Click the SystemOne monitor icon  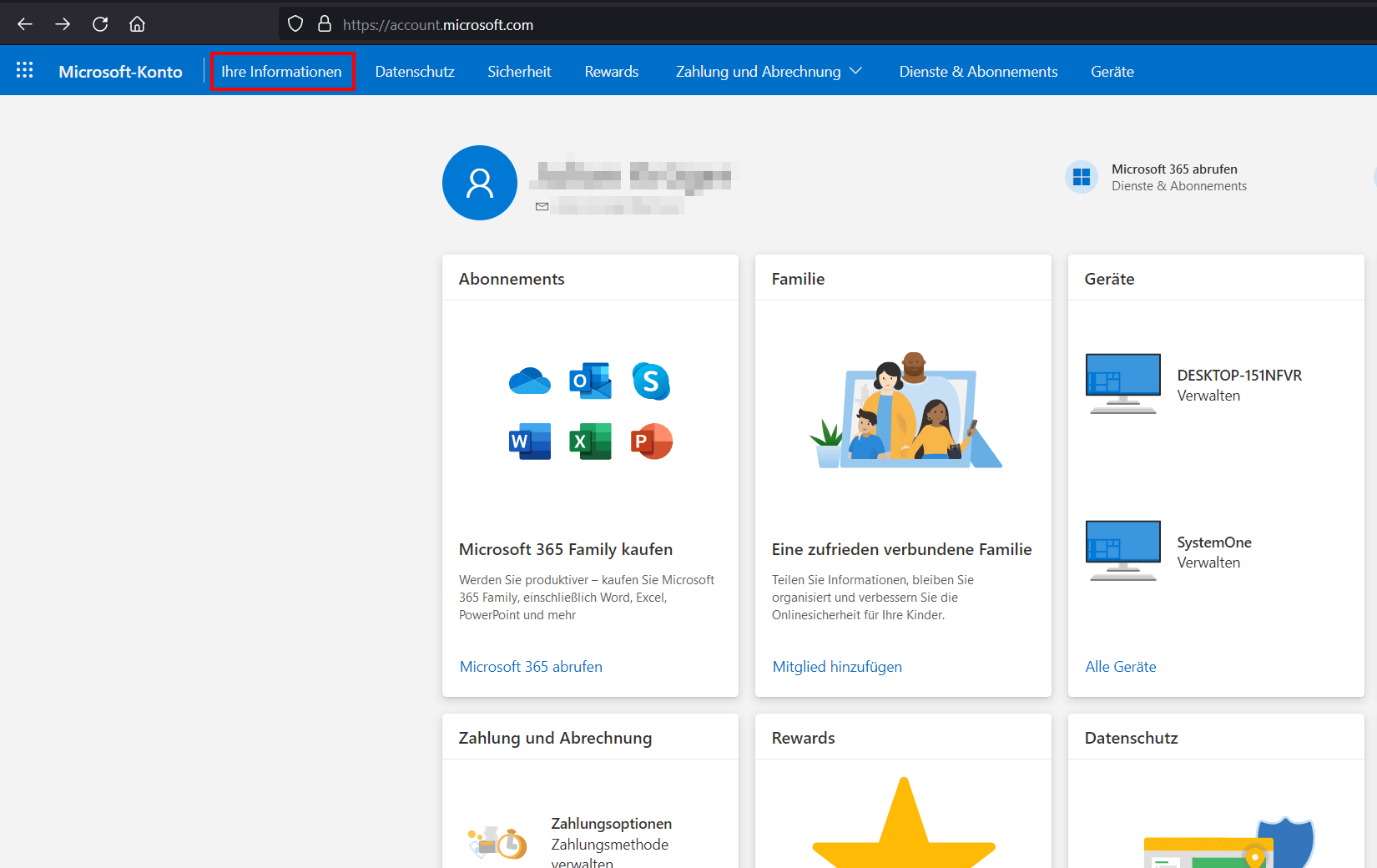(1123, 551)
